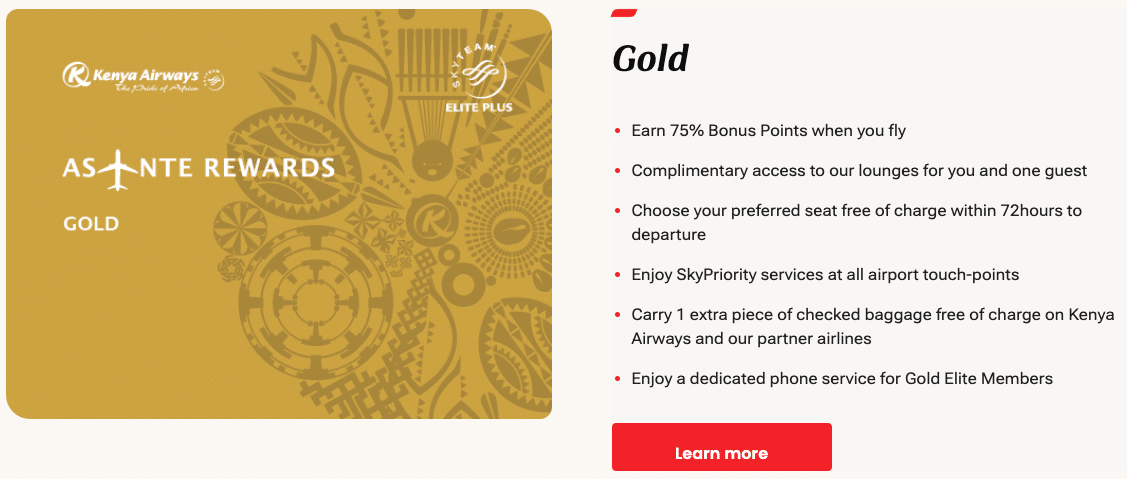
Task: Click the Kenya Airways logo on the card
Action: tap(131, 74)
